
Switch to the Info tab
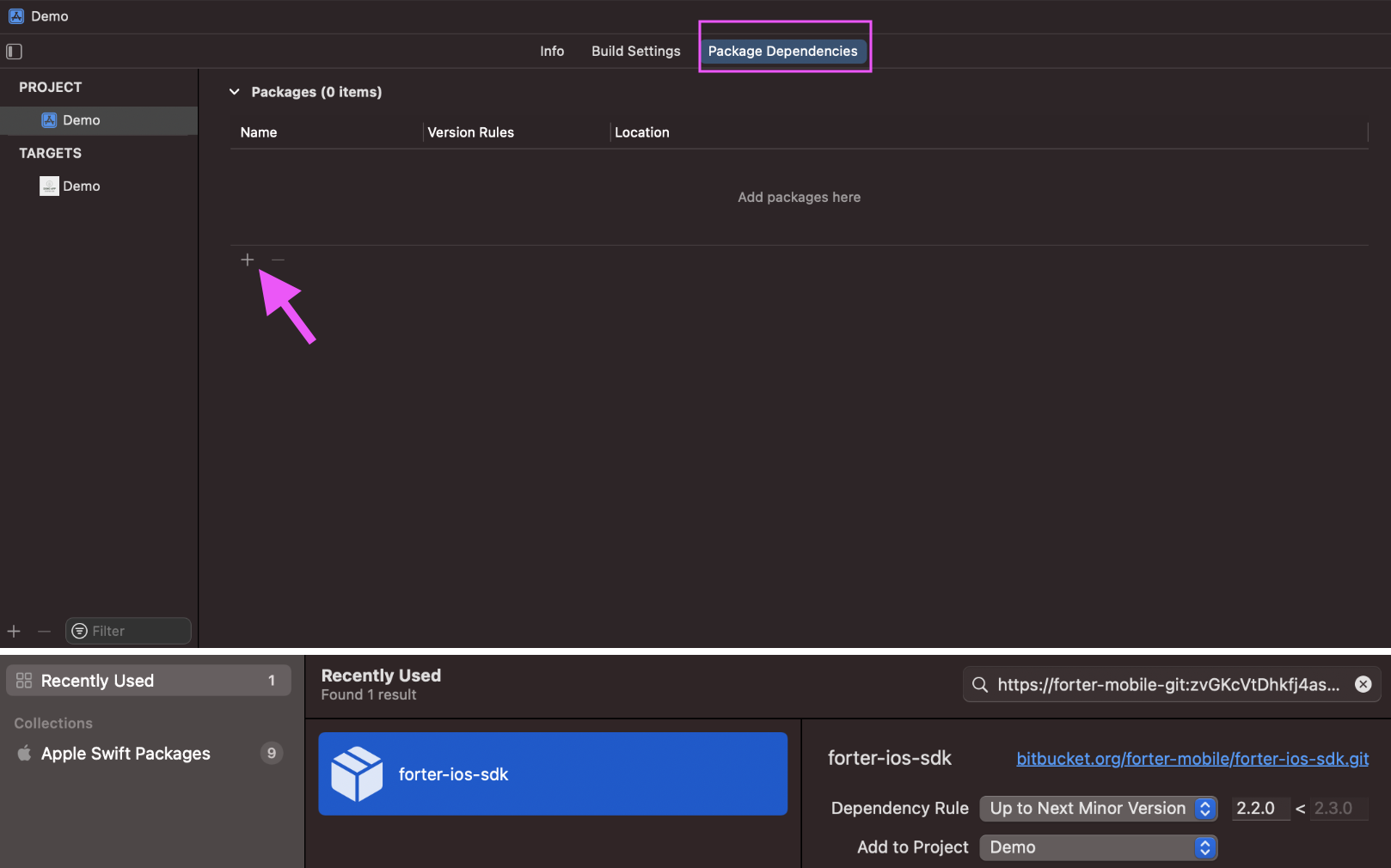tap(552, 52)
